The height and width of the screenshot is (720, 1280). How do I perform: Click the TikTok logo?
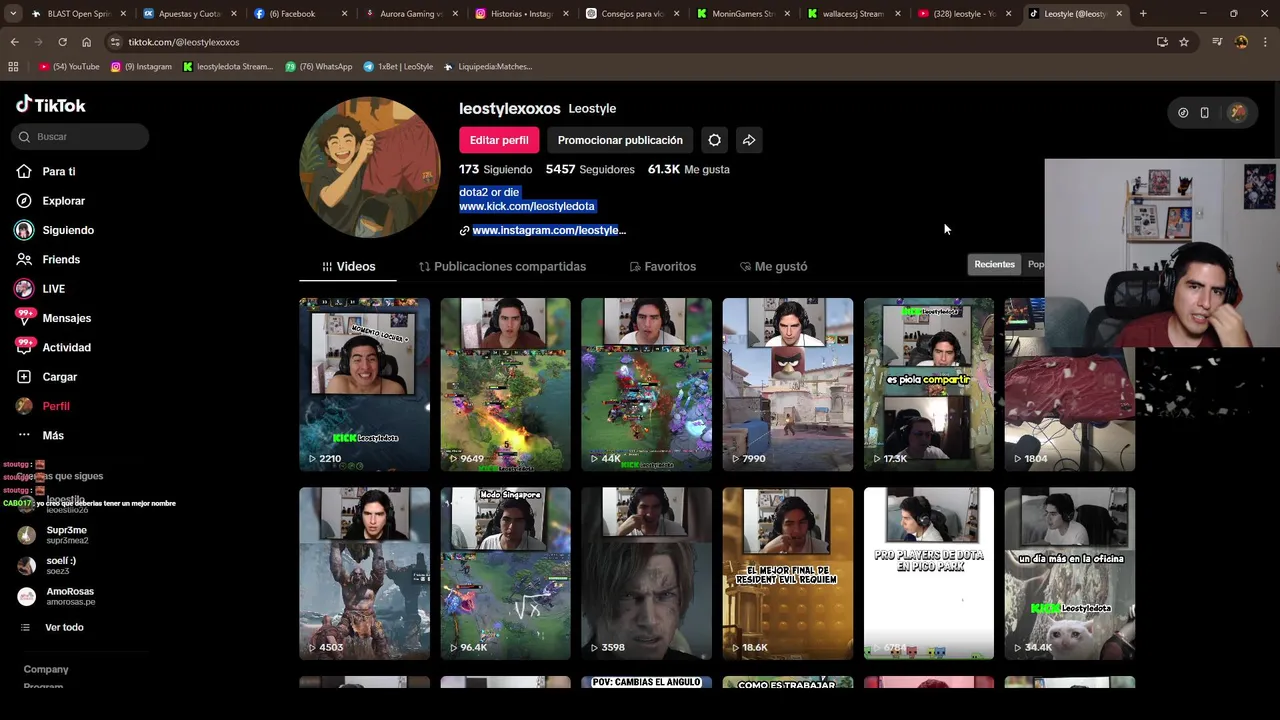point(51,105)
